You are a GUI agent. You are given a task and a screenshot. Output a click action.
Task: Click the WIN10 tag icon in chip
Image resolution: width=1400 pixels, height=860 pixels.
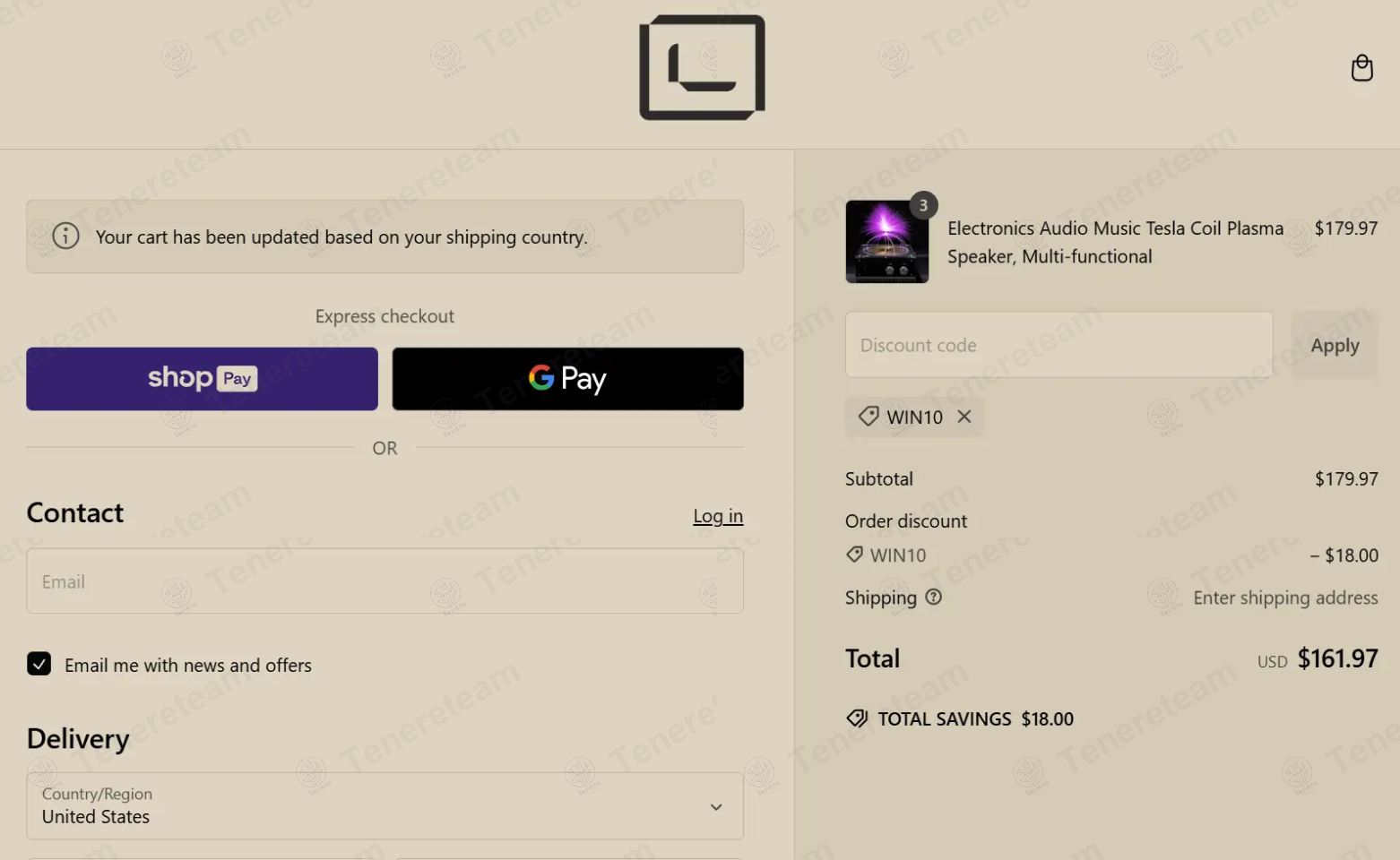point(868,417)
